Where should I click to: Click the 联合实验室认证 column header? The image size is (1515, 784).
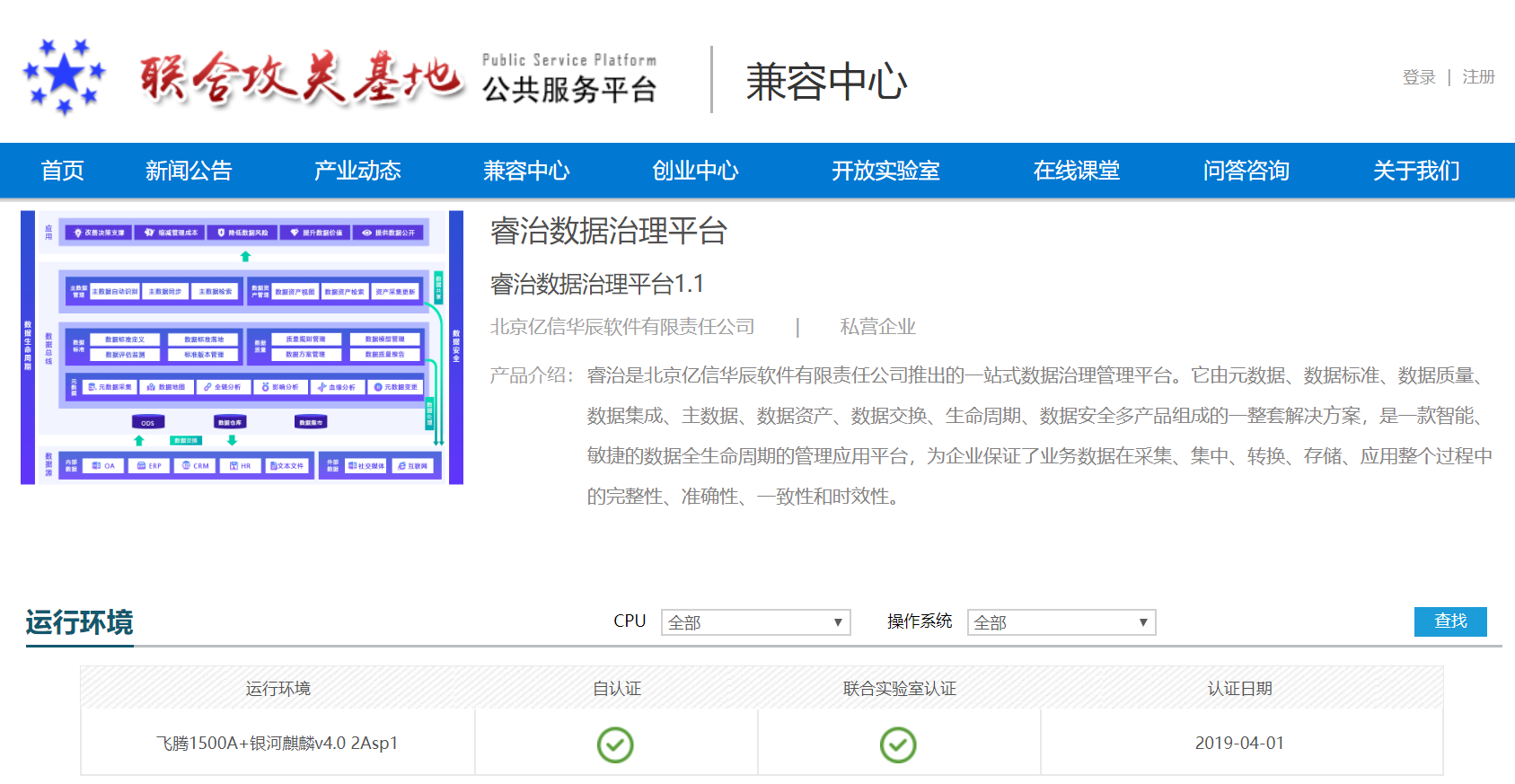point(899,689)
